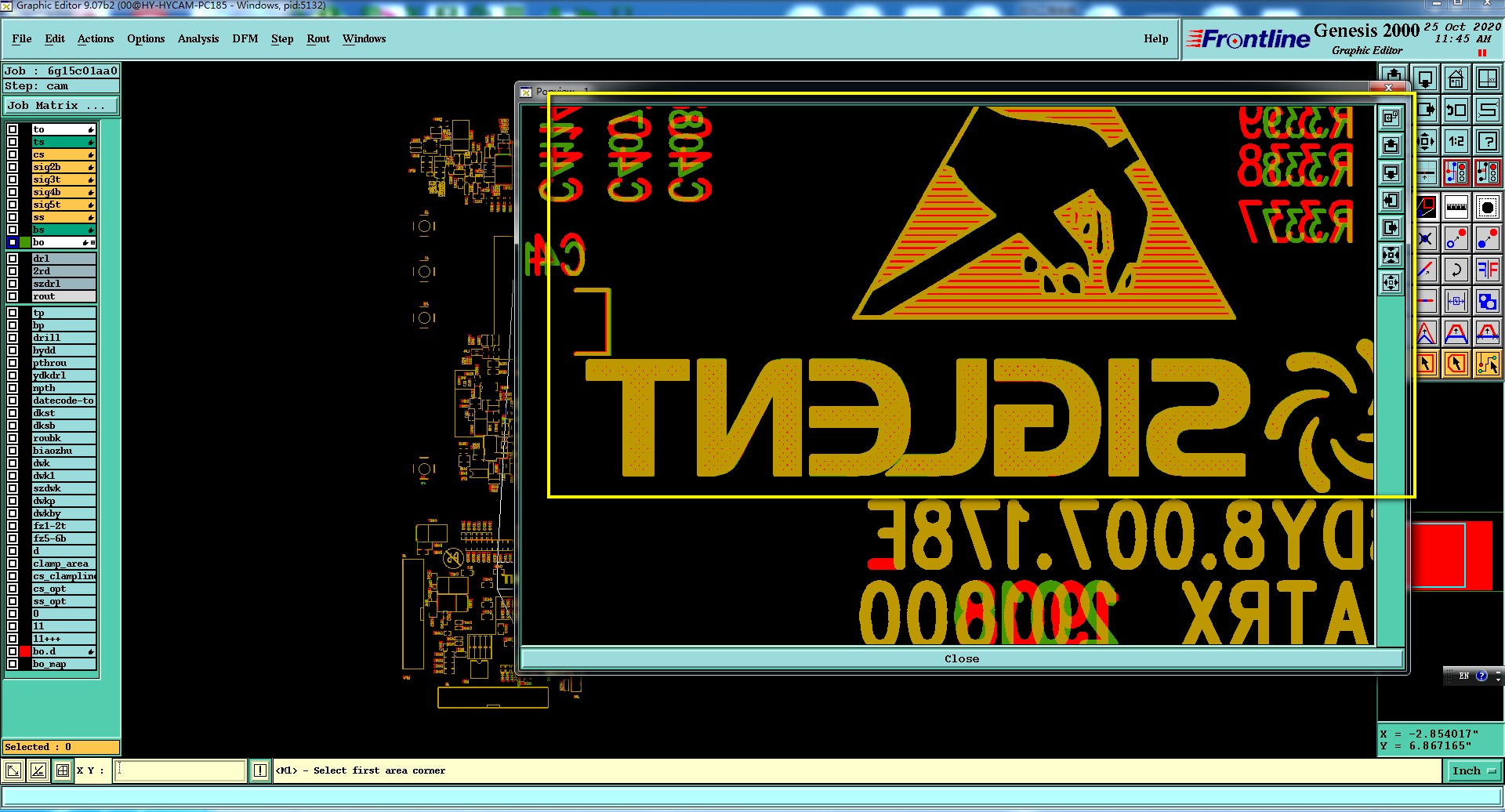1505x812 pixels.
Task: Click the Popview pan up icon
Action: tap(1391, 145)
